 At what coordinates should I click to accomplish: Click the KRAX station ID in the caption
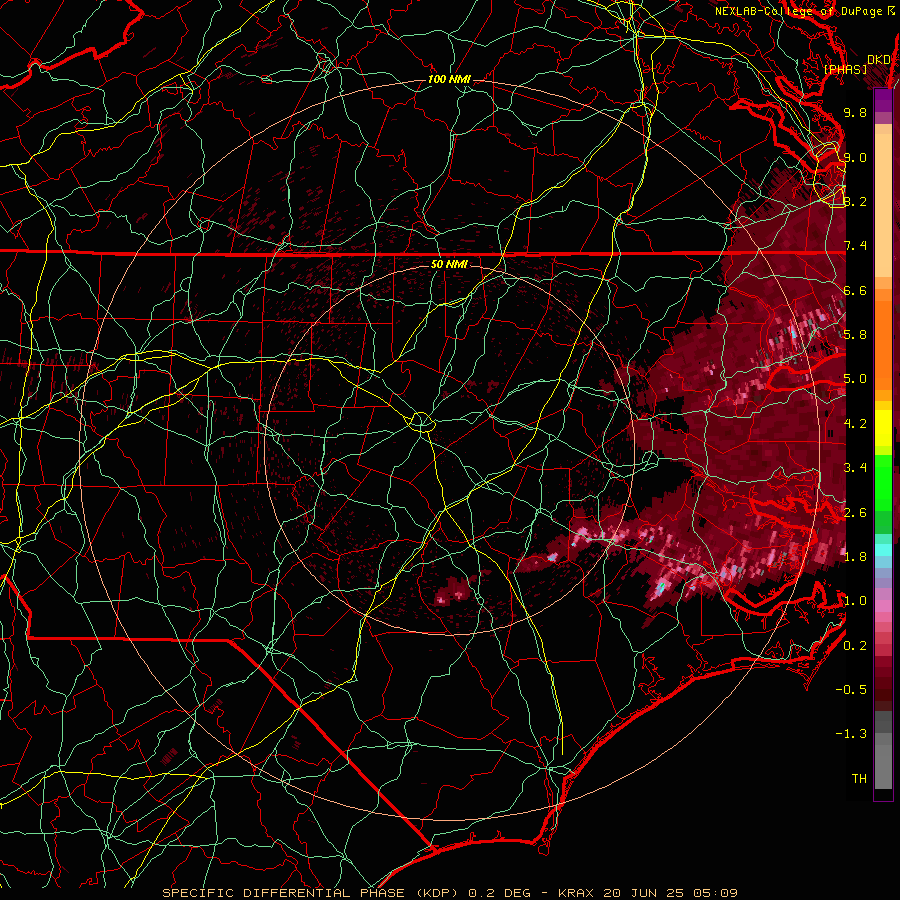[x=574, y=893]
